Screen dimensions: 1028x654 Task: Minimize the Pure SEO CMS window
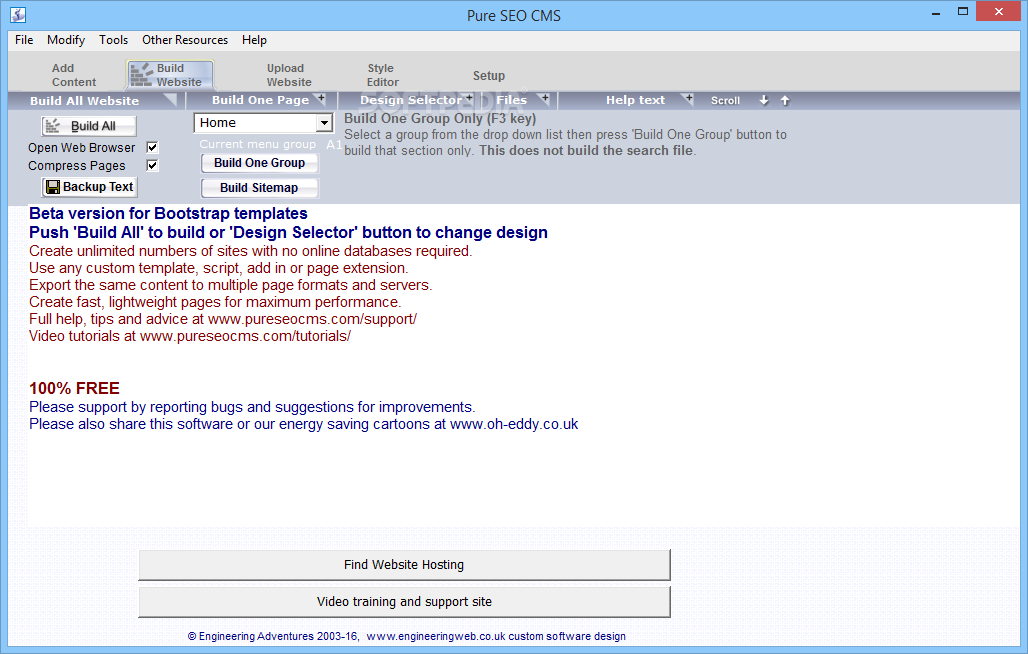936,12
